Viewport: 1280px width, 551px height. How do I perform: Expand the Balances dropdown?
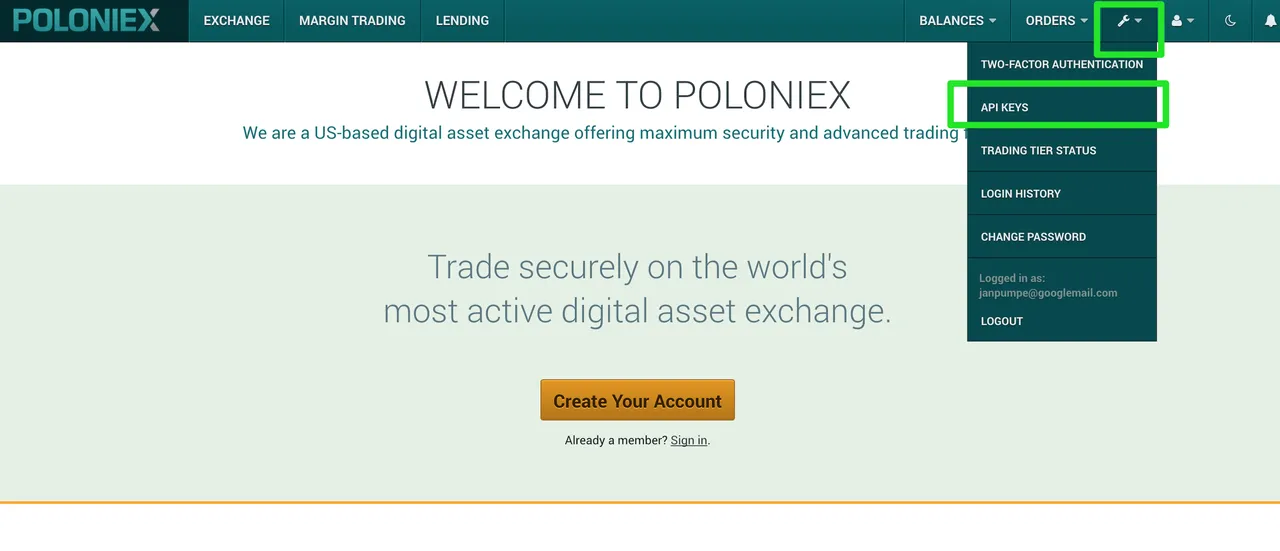pyautogui.click(x=957, y=20)
